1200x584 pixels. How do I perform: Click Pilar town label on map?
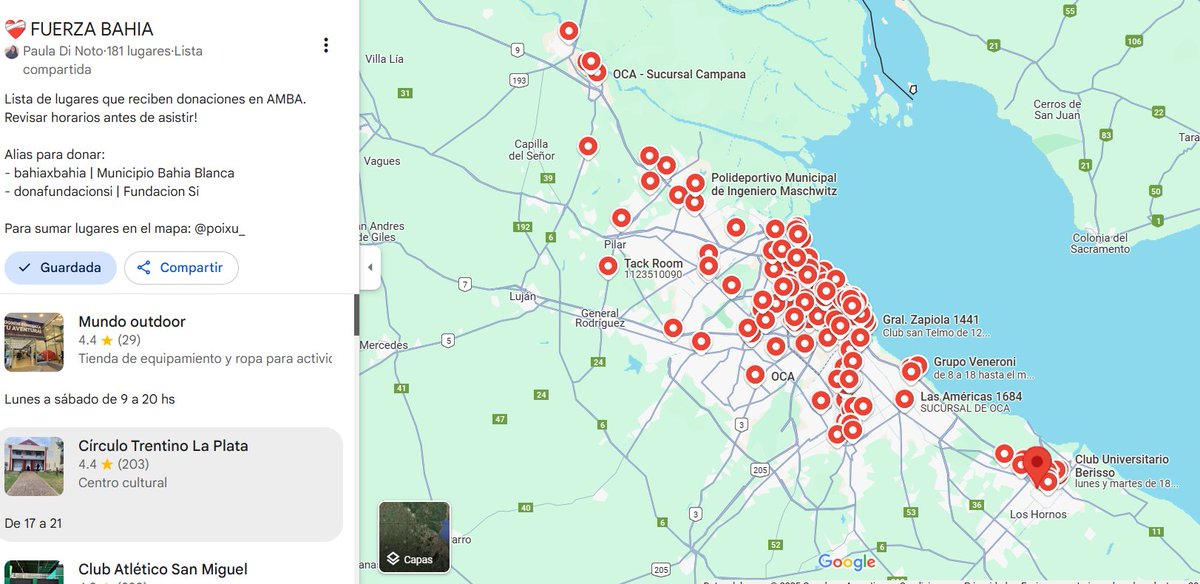pyautogui.click(x=615, y=244)
